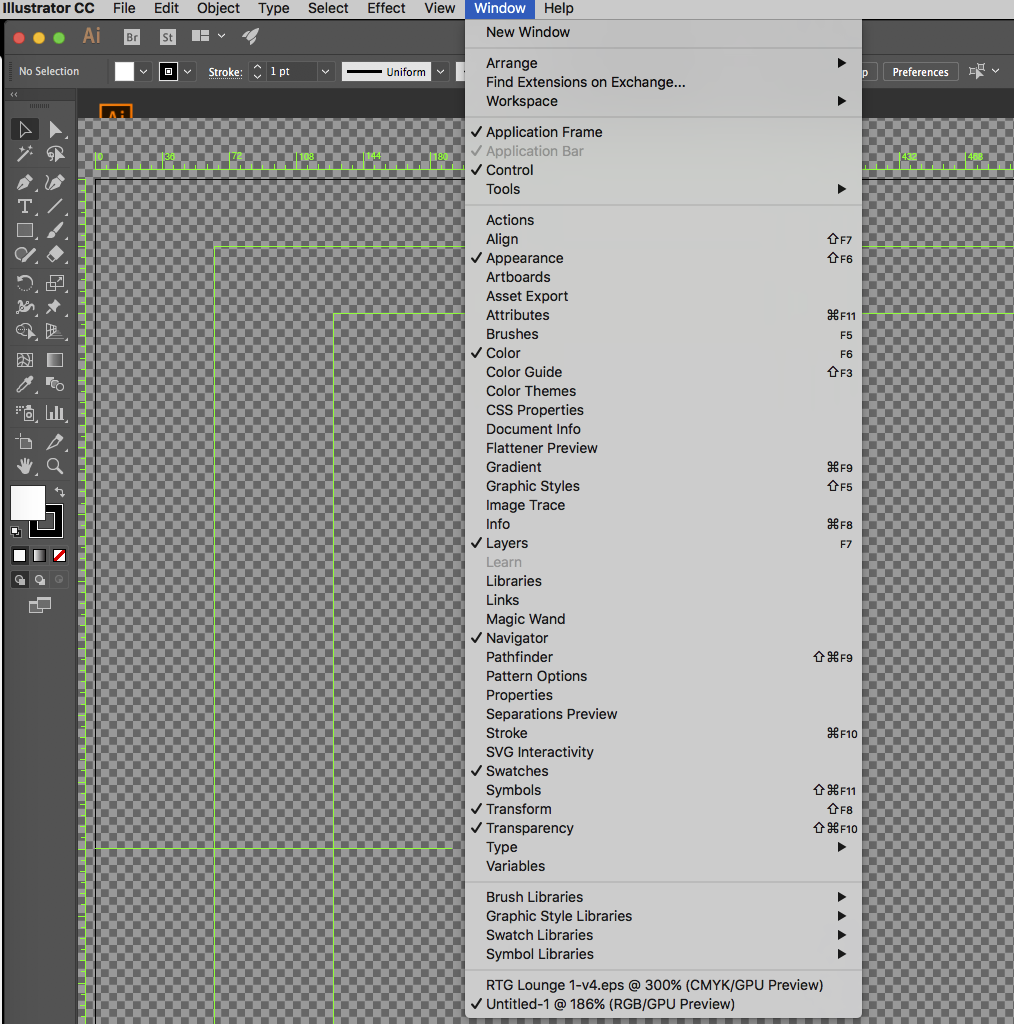Uncheck the Layers panel entry
The image size is (1014, 1024).
click(663, 543)
